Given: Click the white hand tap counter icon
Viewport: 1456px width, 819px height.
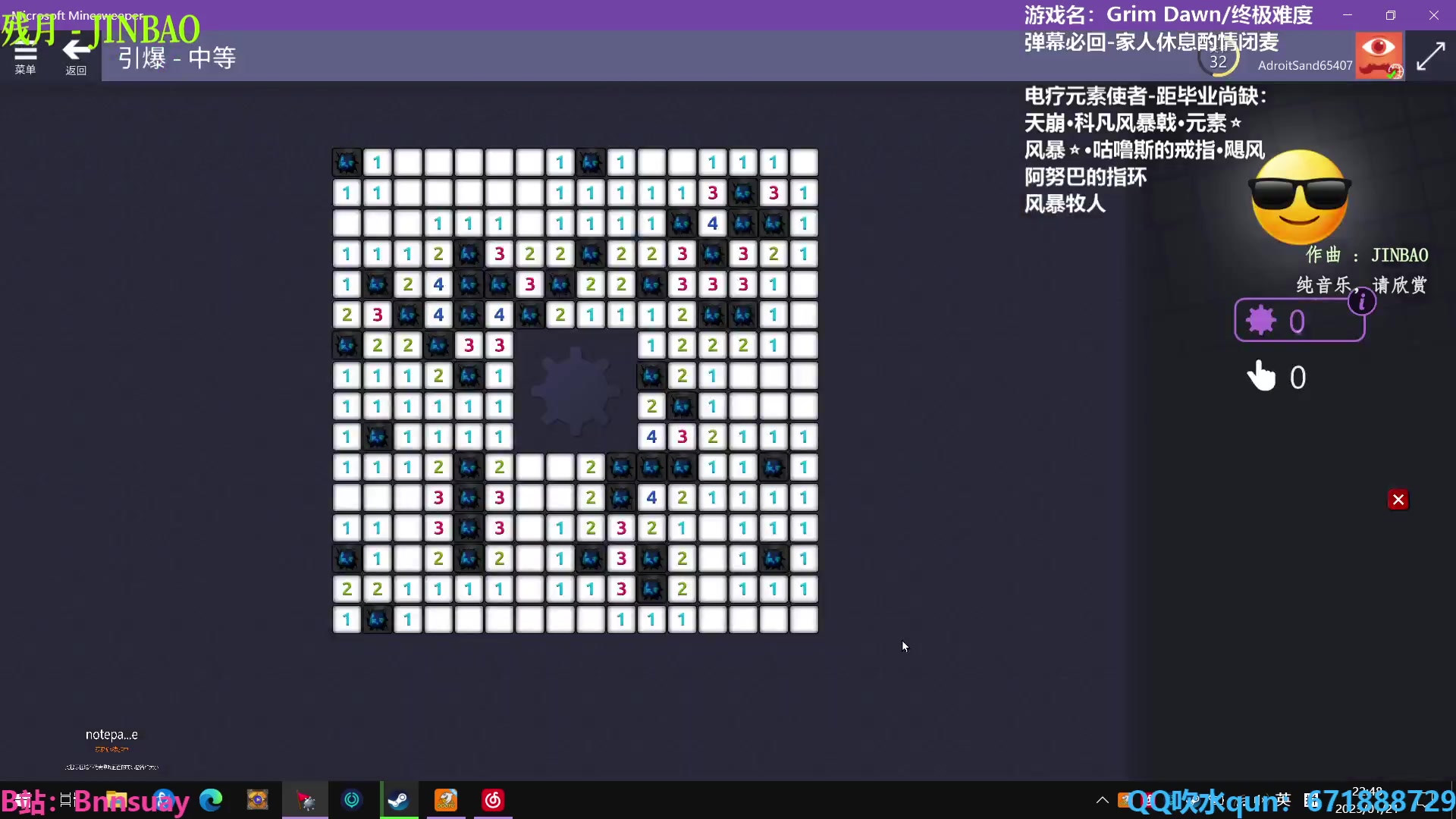Looking at the screenshot, I should click(1262, 376).
